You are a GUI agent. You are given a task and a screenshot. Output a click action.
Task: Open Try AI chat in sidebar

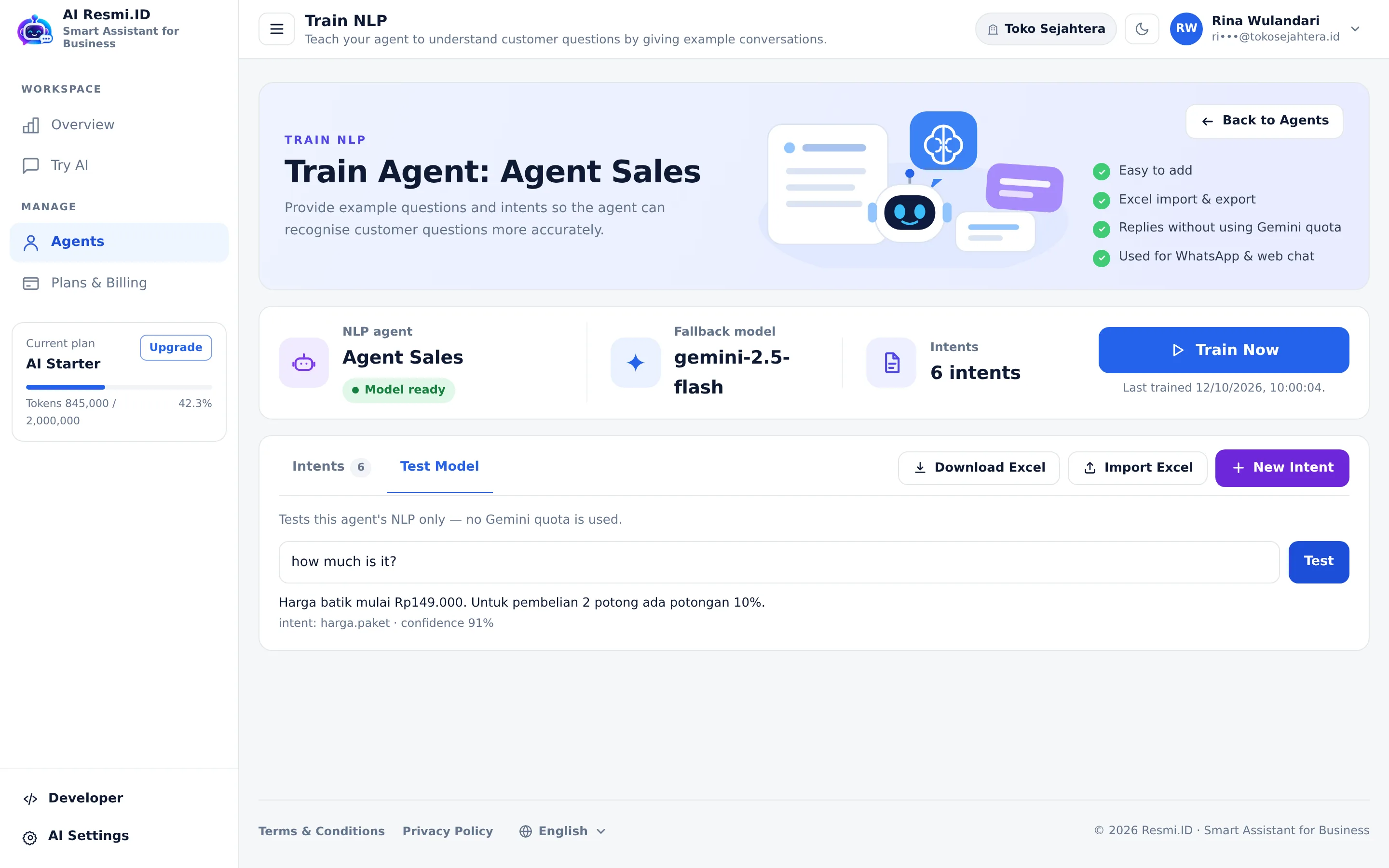click(120, 165)
